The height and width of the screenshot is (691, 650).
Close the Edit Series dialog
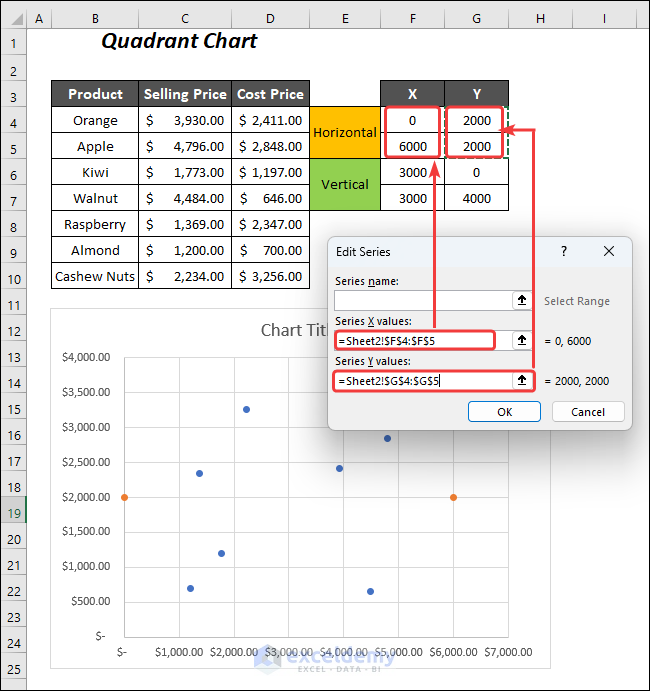pyautogui.click(x=609, y=252)
